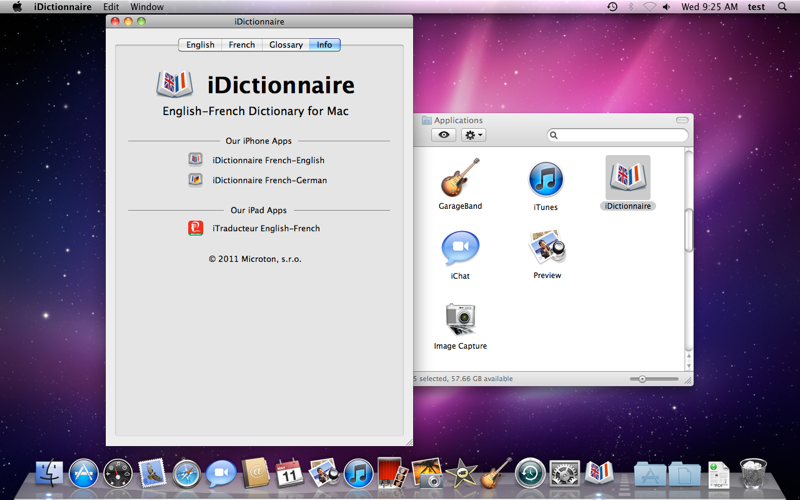Click the copyright 2011 Microton text
Screen dimensions: 800x500
point(255,259)
